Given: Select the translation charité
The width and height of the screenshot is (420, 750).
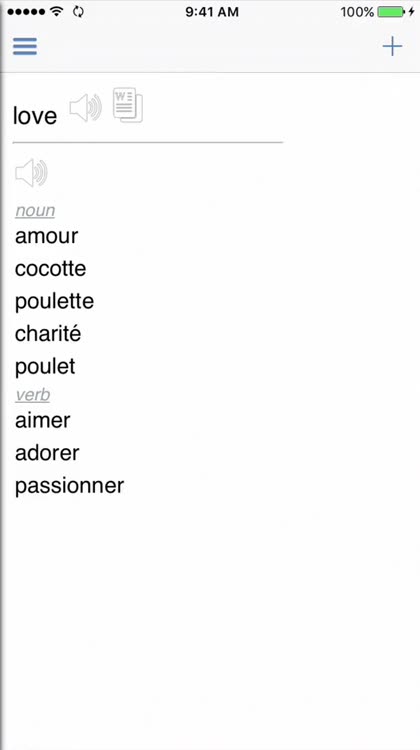Looking at the screenshot, I should pyautogui.click(x=48, y=334).
